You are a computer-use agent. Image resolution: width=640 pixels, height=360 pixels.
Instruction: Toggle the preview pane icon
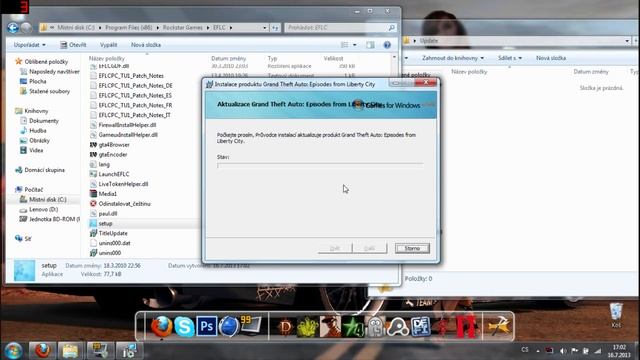(x=370, y=45)
